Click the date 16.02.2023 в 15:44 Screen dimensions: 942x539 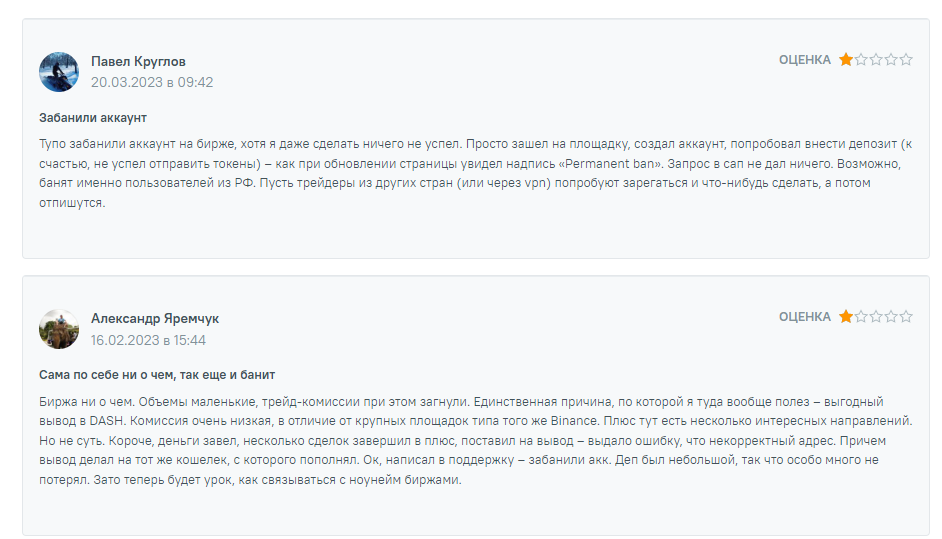(x=148, y=340)
